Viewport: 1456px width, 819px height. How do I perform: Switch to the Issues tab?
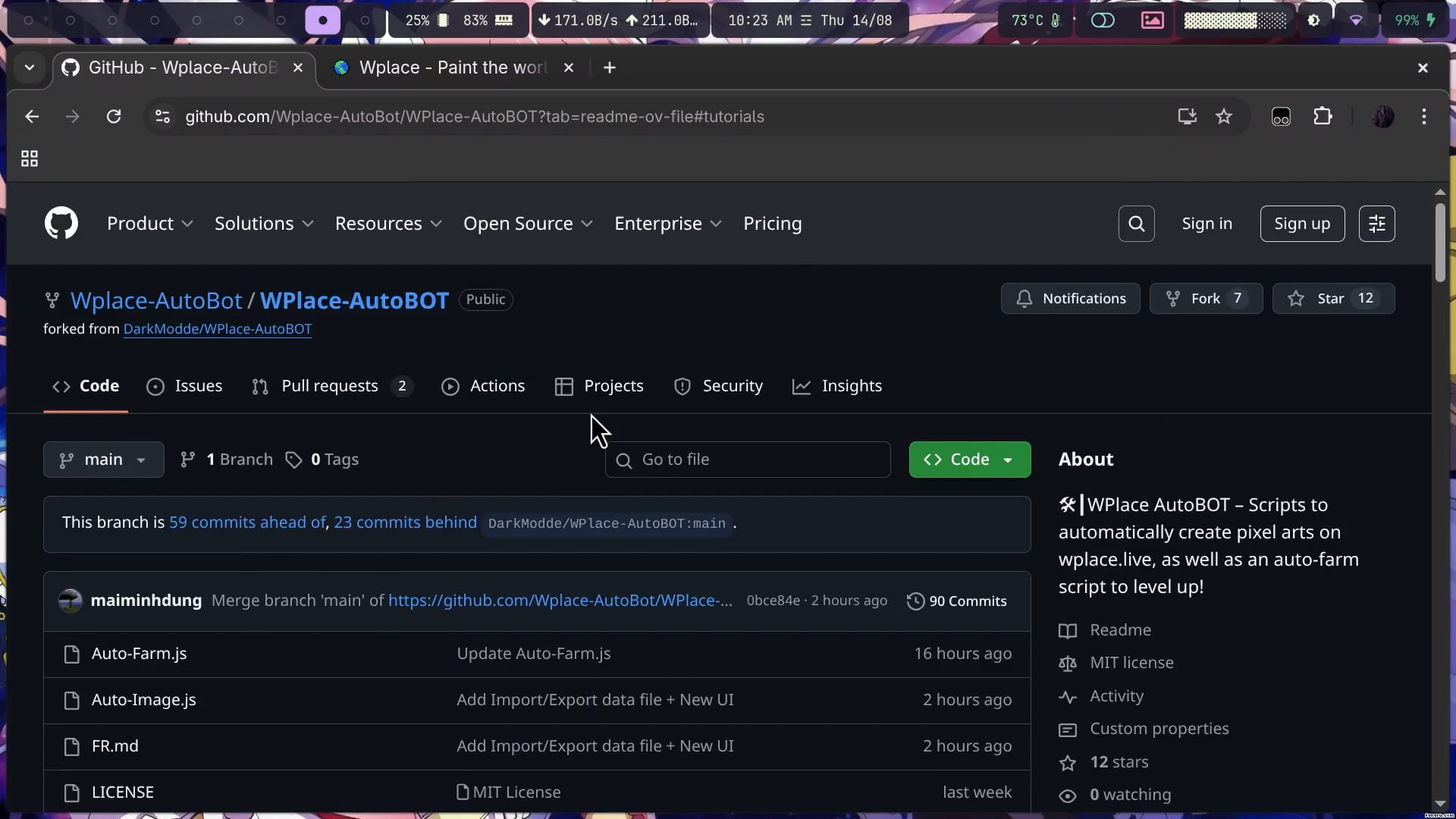click(x=184, y=386)
